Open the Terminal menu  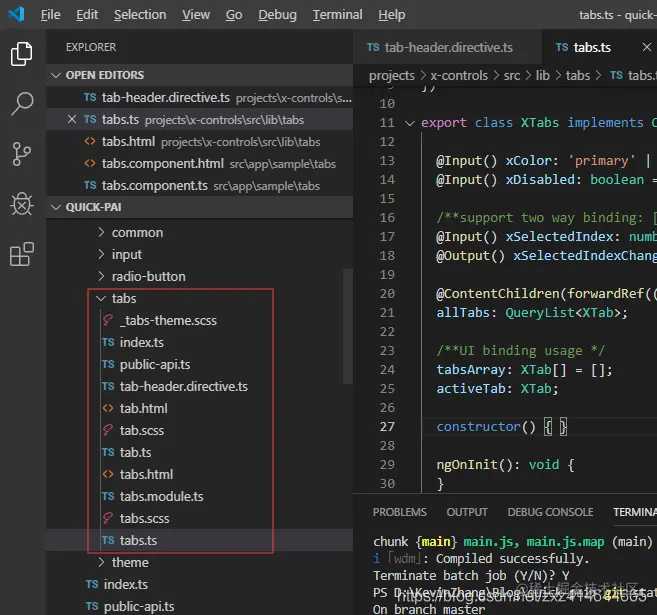click(x=337, y=15)
